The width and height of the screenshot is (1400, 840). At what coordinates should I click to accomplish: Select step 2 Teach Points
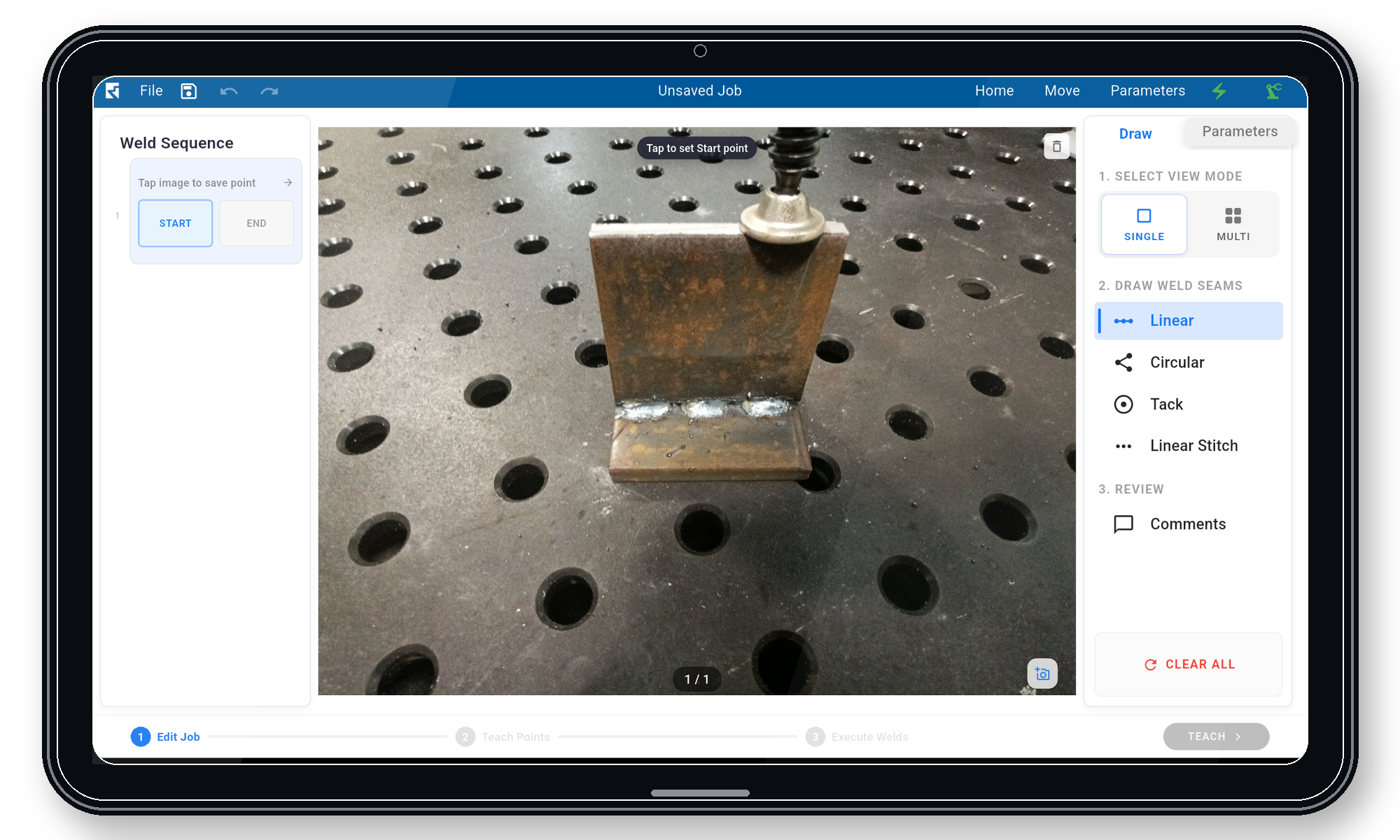click(x=503, y=736)
